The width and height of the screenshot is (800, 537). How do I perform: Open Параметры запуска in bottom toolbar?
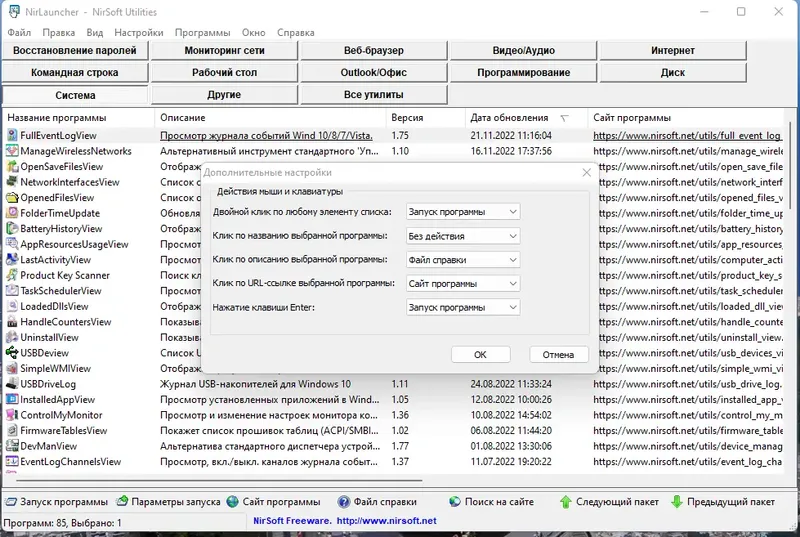[x=168, y=502]
